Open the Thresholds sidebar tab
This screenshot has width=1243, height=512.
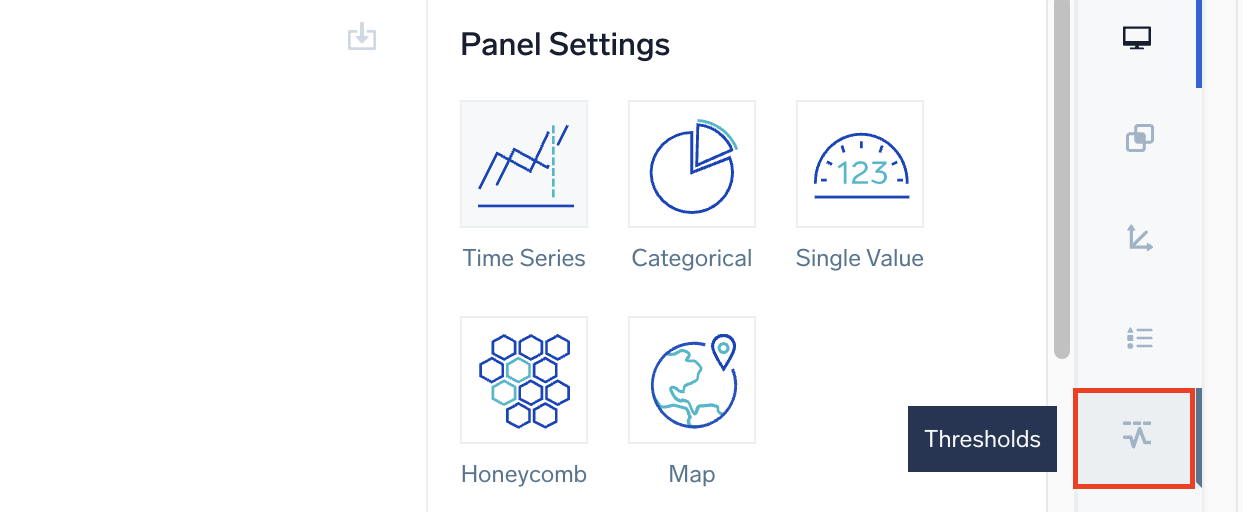pyautogui.click(x=1137, y=438)
